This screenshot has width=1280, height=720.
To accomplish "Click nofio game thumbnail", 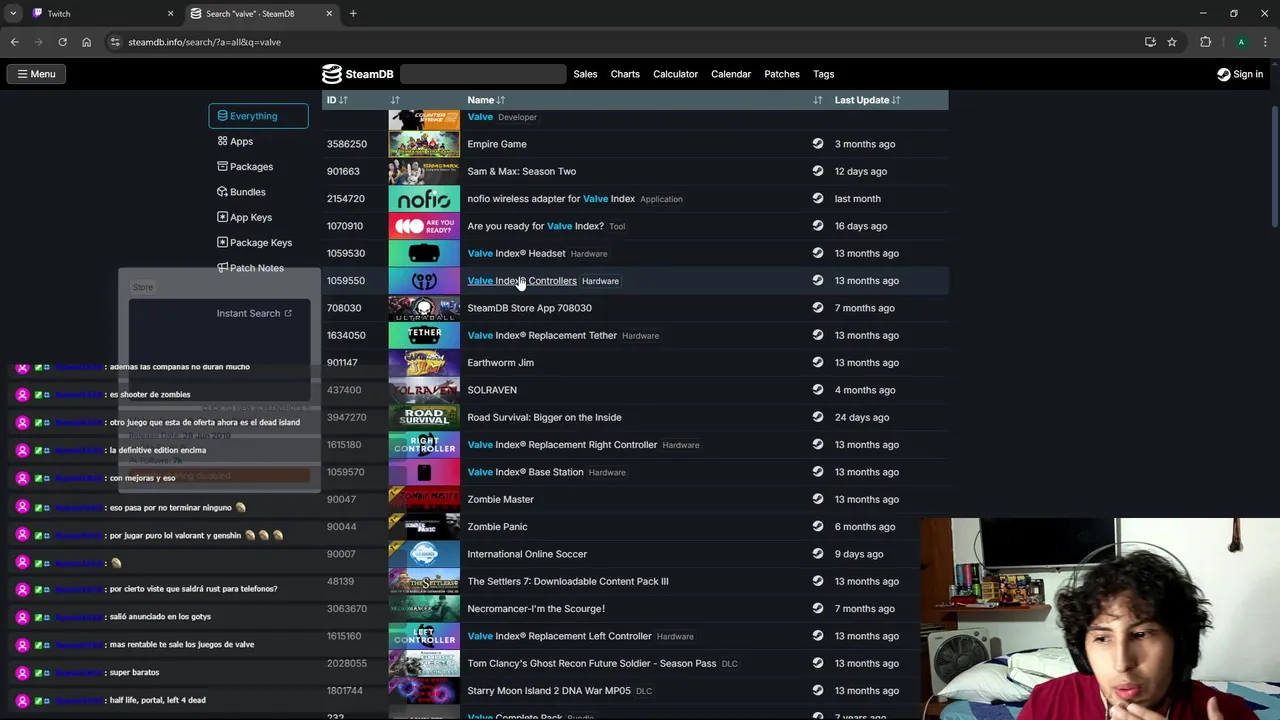I will click(424, 199).
